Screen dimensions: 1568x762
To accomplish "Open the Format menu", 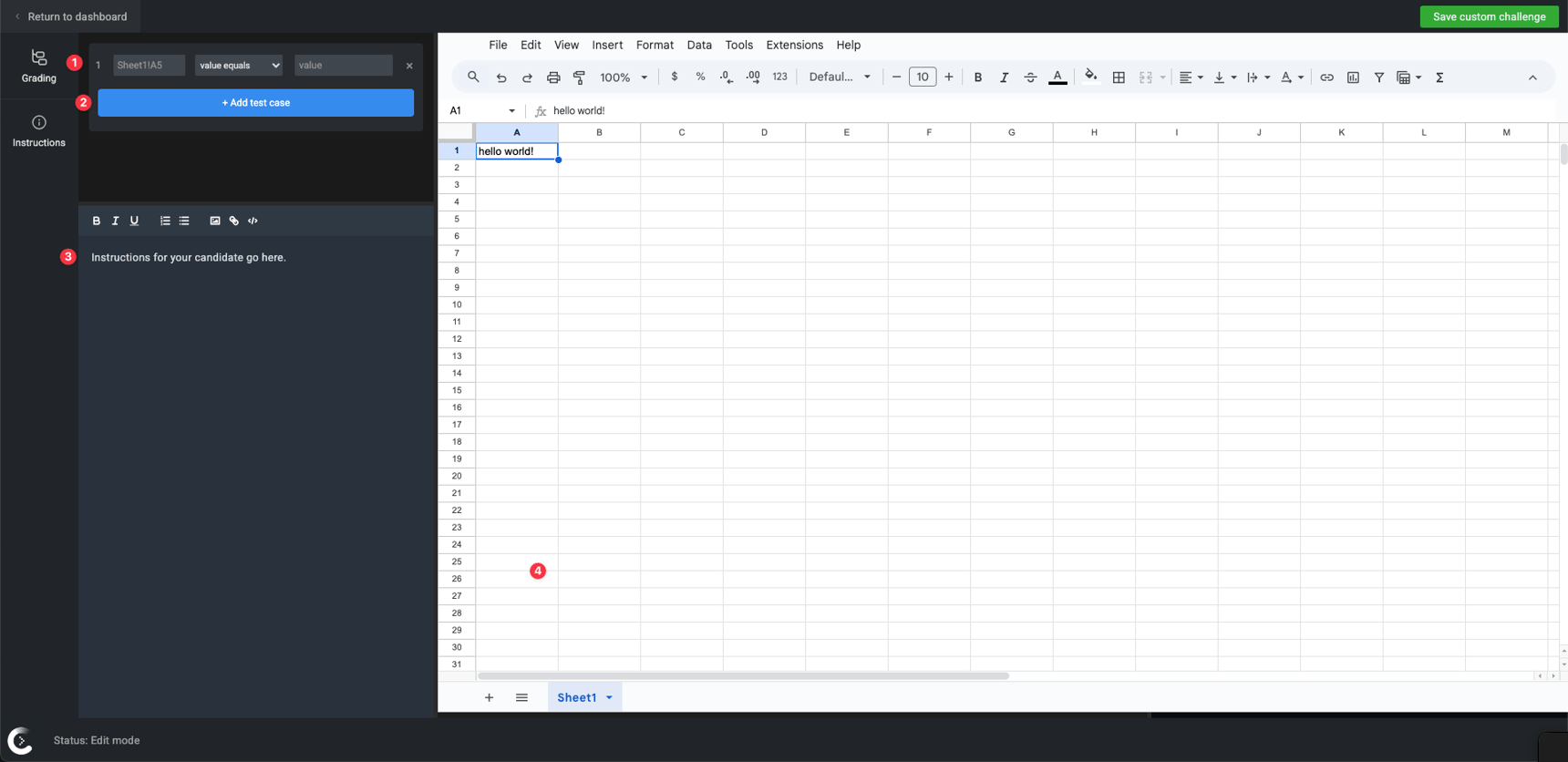I will [655, 45].
